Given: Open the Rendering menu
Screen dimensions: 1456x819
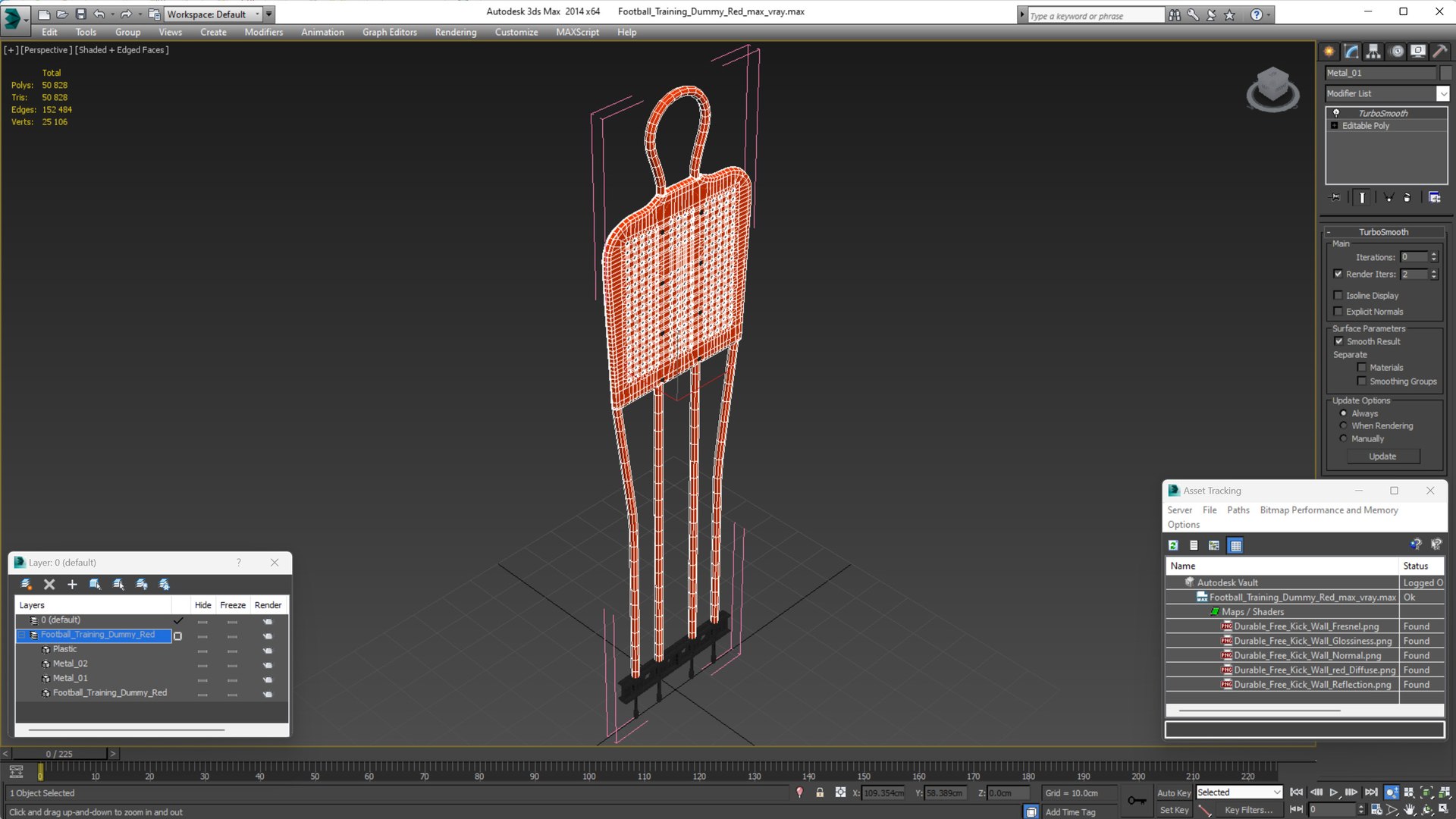Looking at the screenshot, I should [x=455, y=32].
